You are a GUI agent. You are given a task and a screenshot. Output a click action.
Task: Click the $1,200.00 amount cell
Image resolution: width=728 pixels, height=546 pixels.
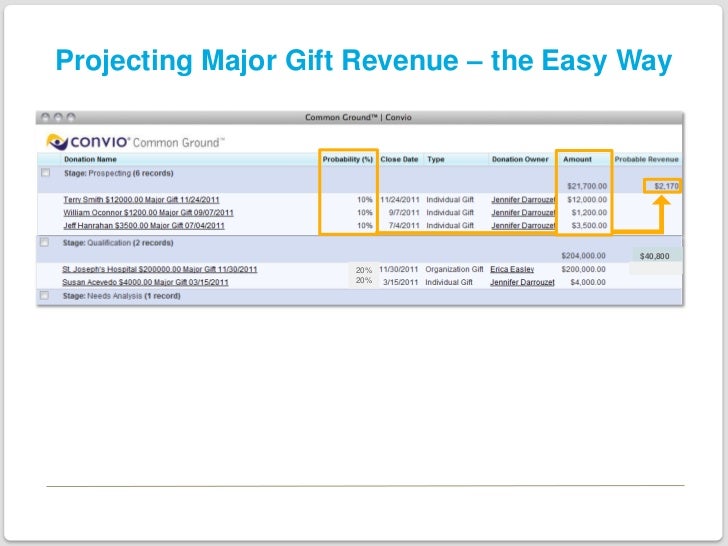[589, 213]
